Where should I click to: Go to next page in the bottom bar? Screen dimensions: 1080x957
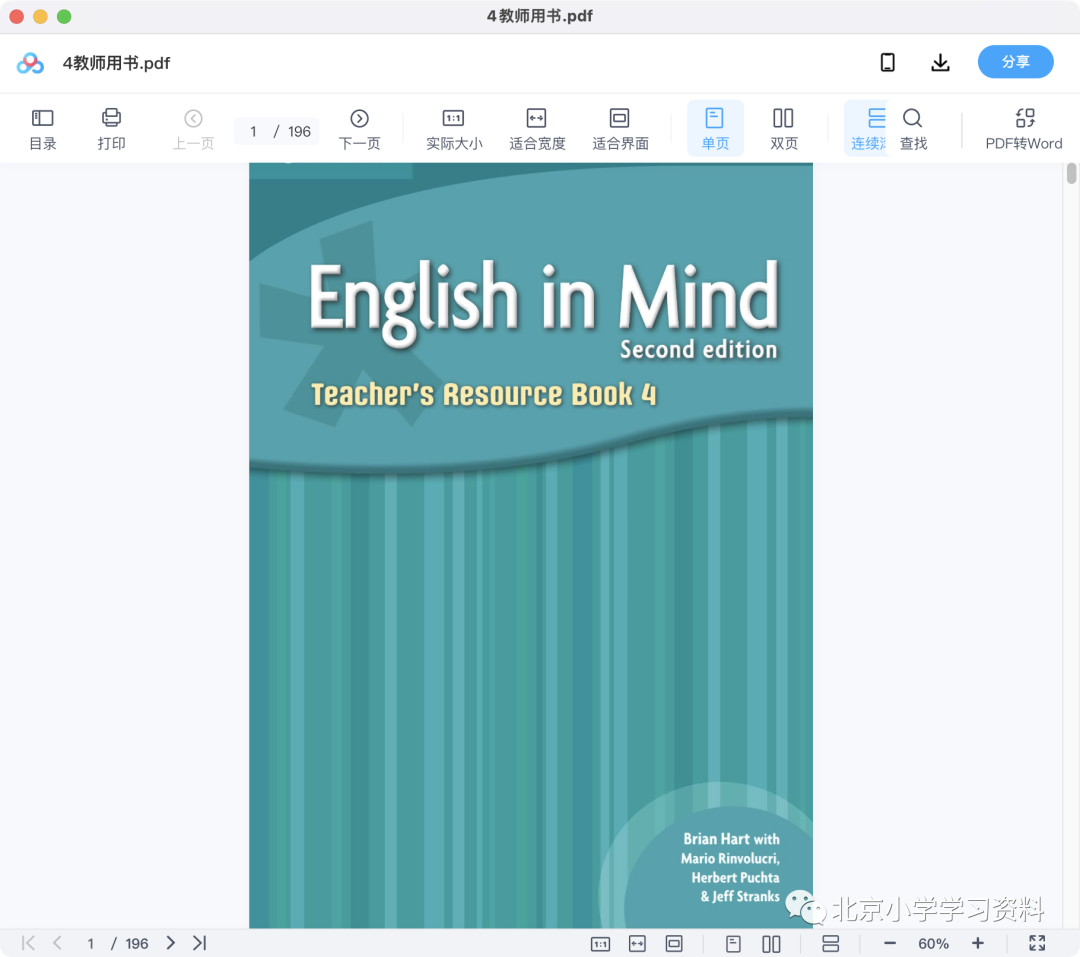(x=170, y=943)
